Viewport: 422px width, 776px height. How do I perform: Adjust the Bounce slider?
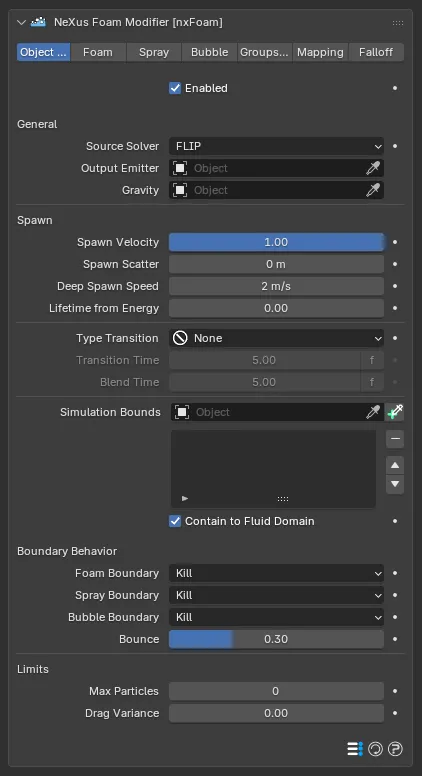(x=277, y=639)
